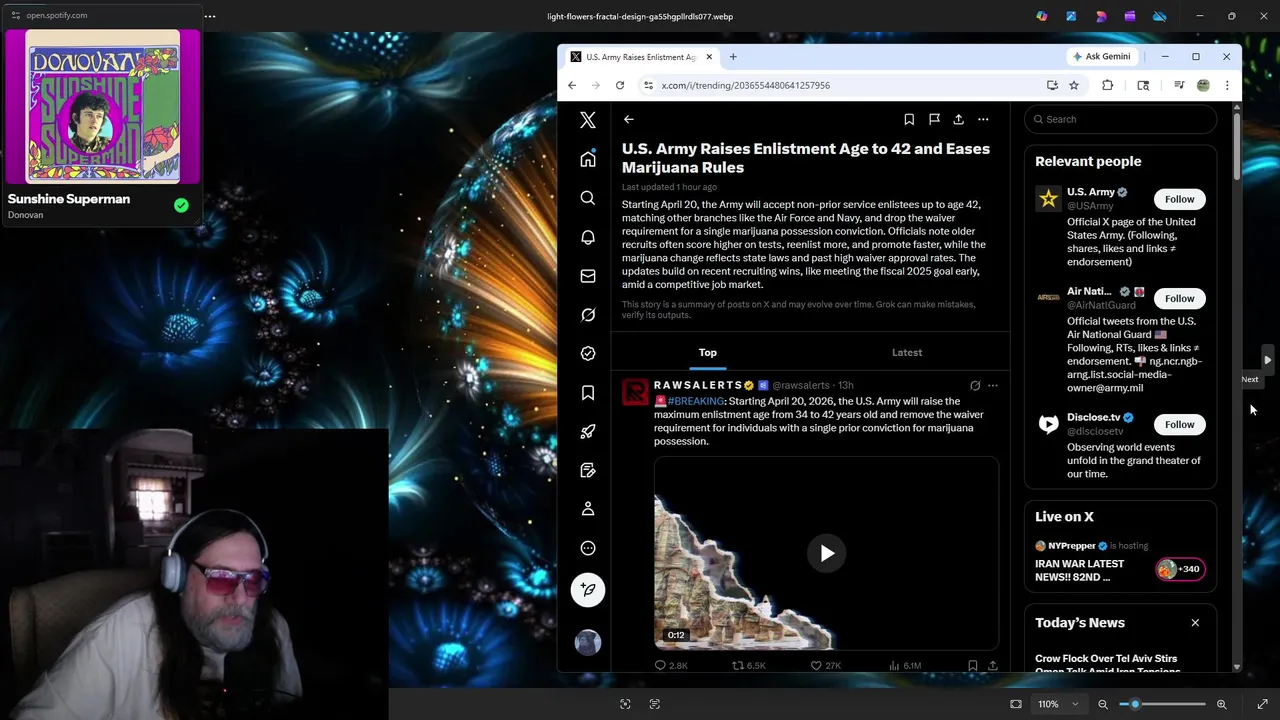The image size is (1280, 720).
Task: Share the trending story
Action: point(958,119)
